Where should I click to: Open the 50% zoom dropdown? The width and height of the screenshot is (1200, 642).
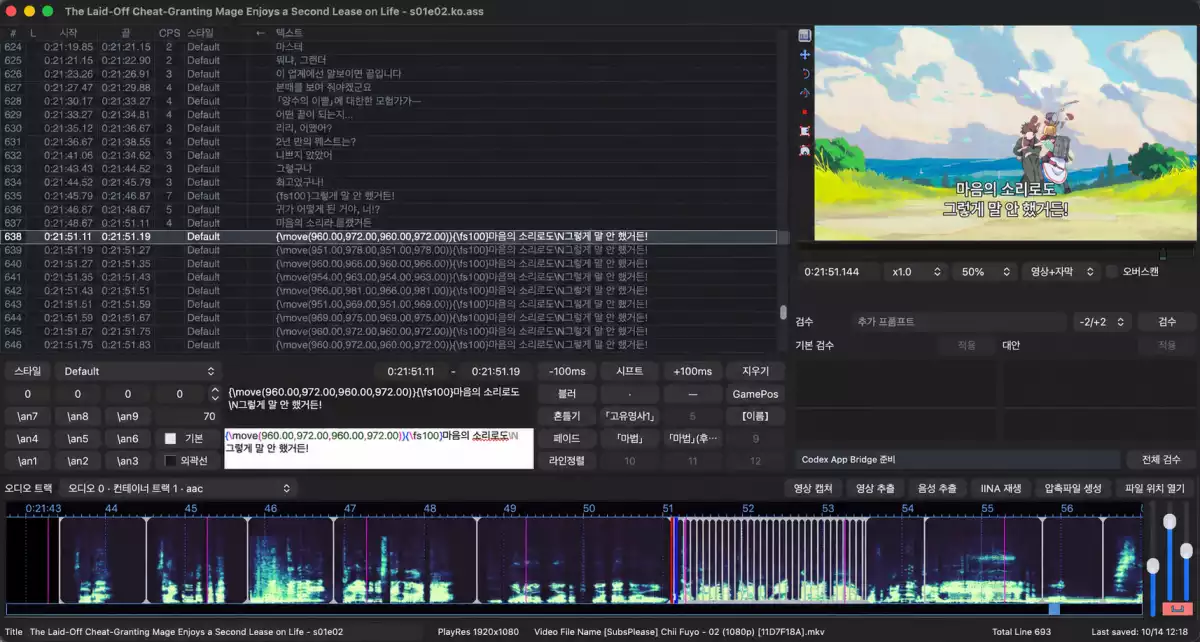tap(983, 272)
